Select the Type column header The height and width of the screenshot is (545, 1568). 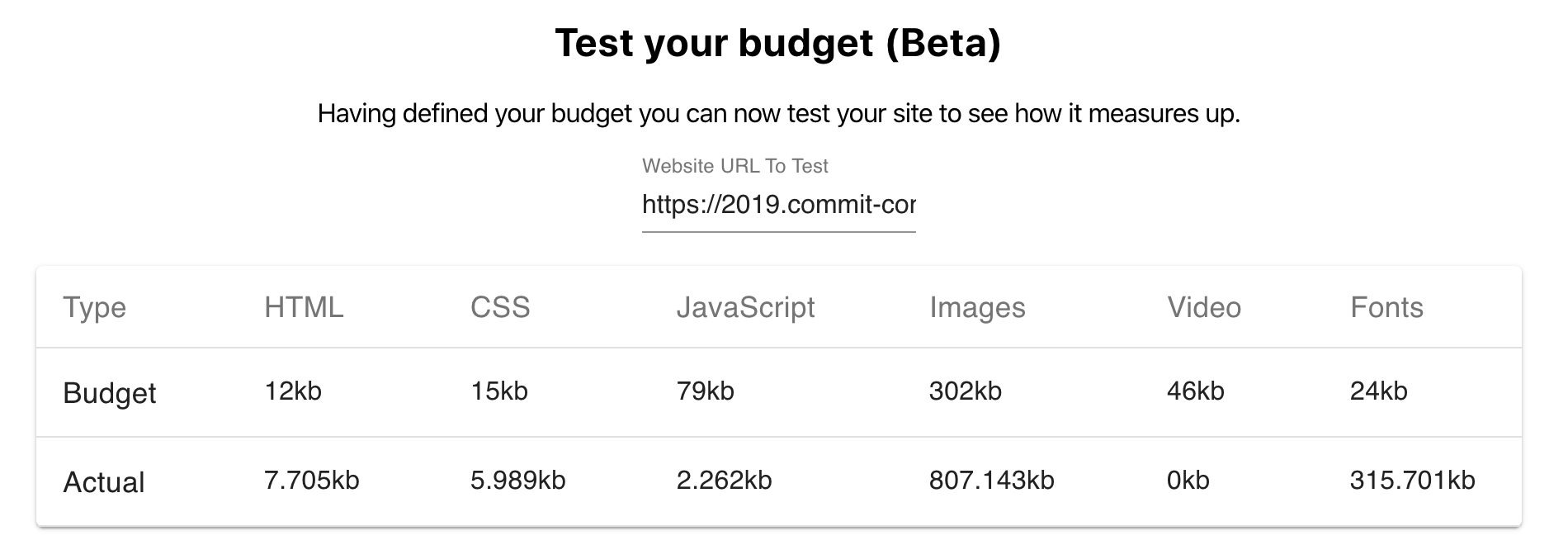click(95, 308)
